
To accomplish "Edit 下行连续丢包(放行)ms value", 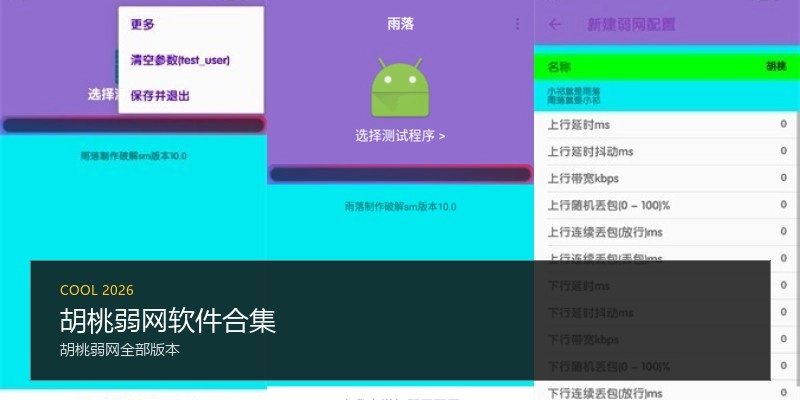I will pyautogui.click(x=667, y=393).
